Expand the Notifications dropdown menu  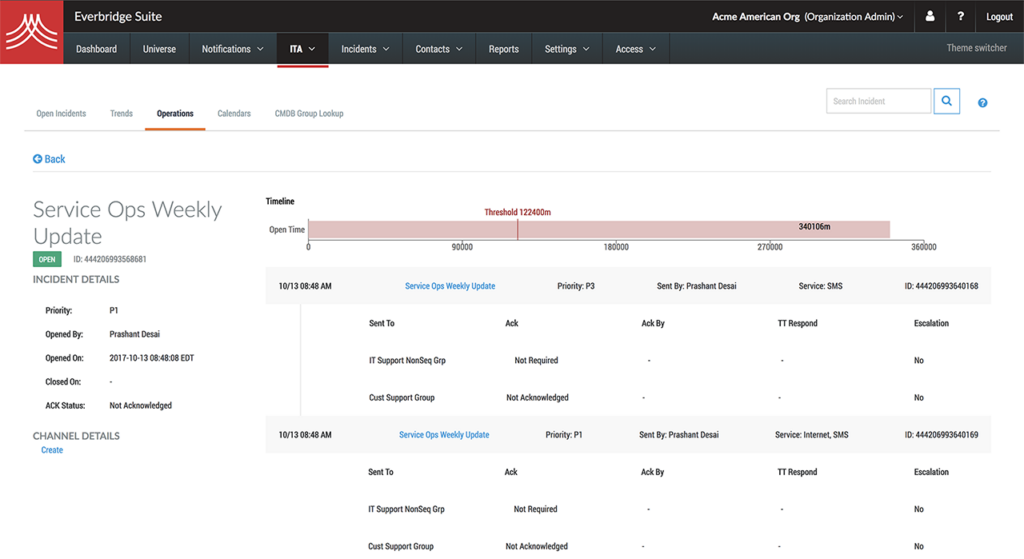(232, 49)
